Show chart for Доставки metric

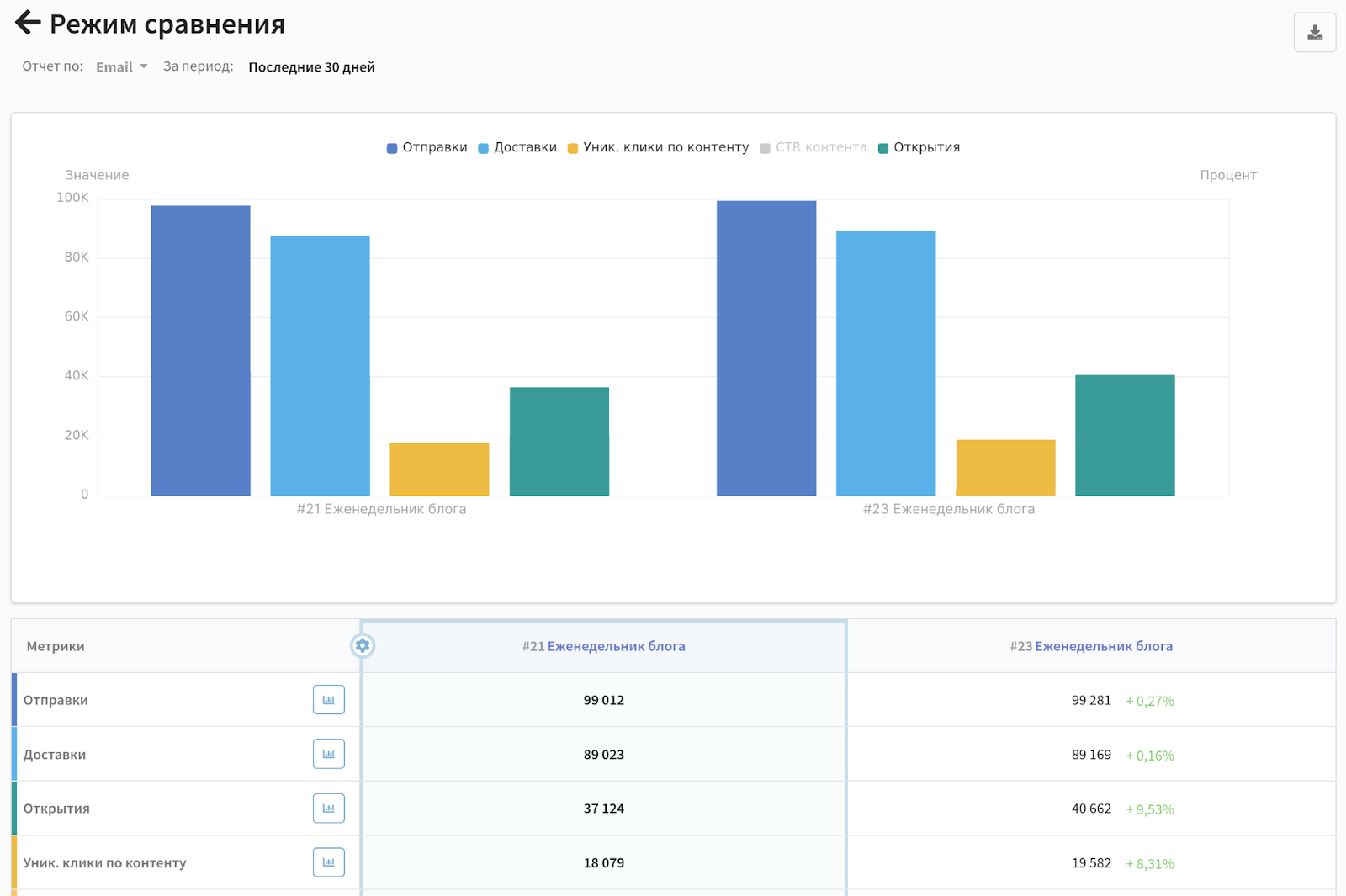pyautogui.click(x=329, y=754)
